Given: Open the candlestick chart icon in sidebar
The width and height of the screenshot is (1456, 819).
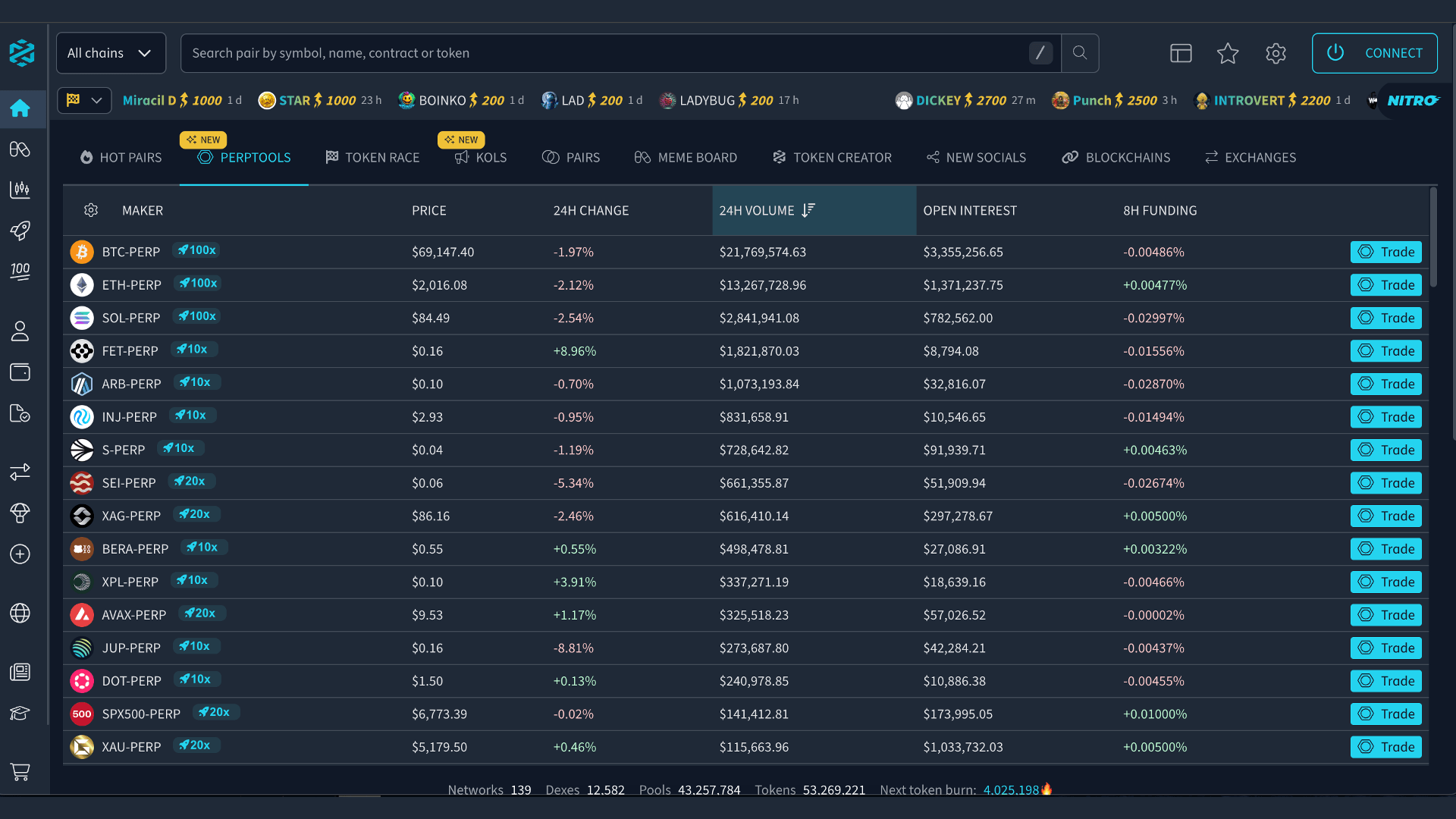Looking at the screenshot, I should click(20, 190).
